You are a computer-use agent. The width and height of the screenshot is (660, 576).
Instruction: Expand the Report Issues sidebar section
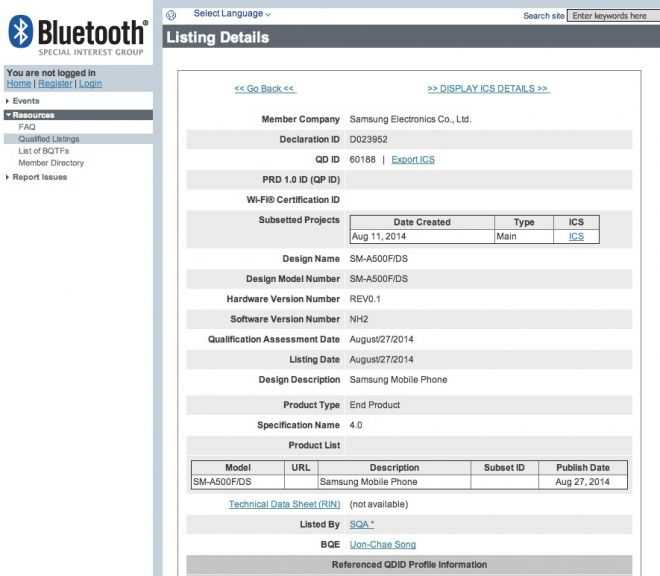[x=39, y=177]
